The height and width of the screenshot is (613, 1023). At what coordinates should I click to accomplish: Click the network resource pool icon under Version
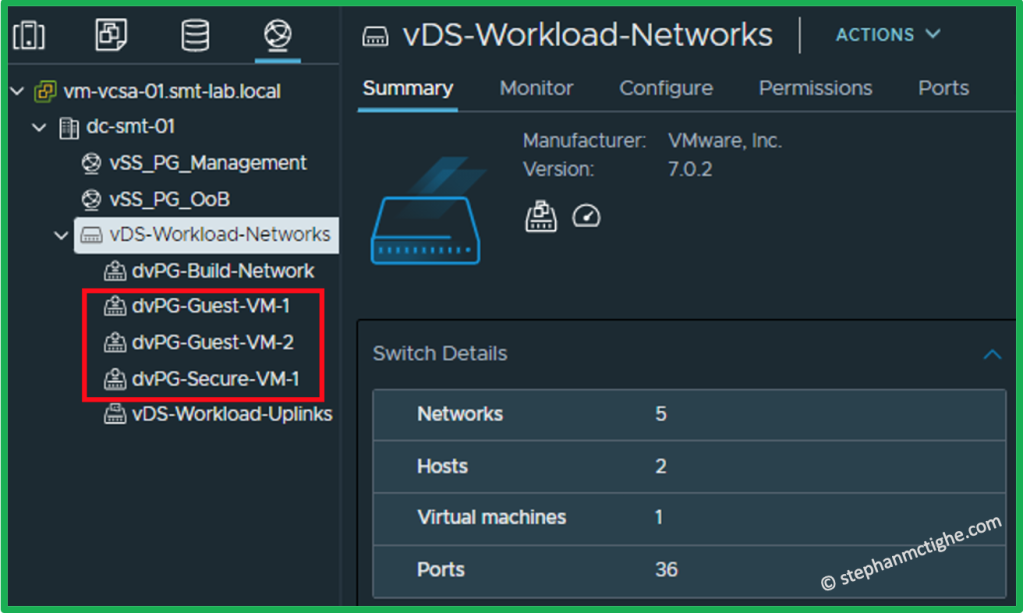541,216
